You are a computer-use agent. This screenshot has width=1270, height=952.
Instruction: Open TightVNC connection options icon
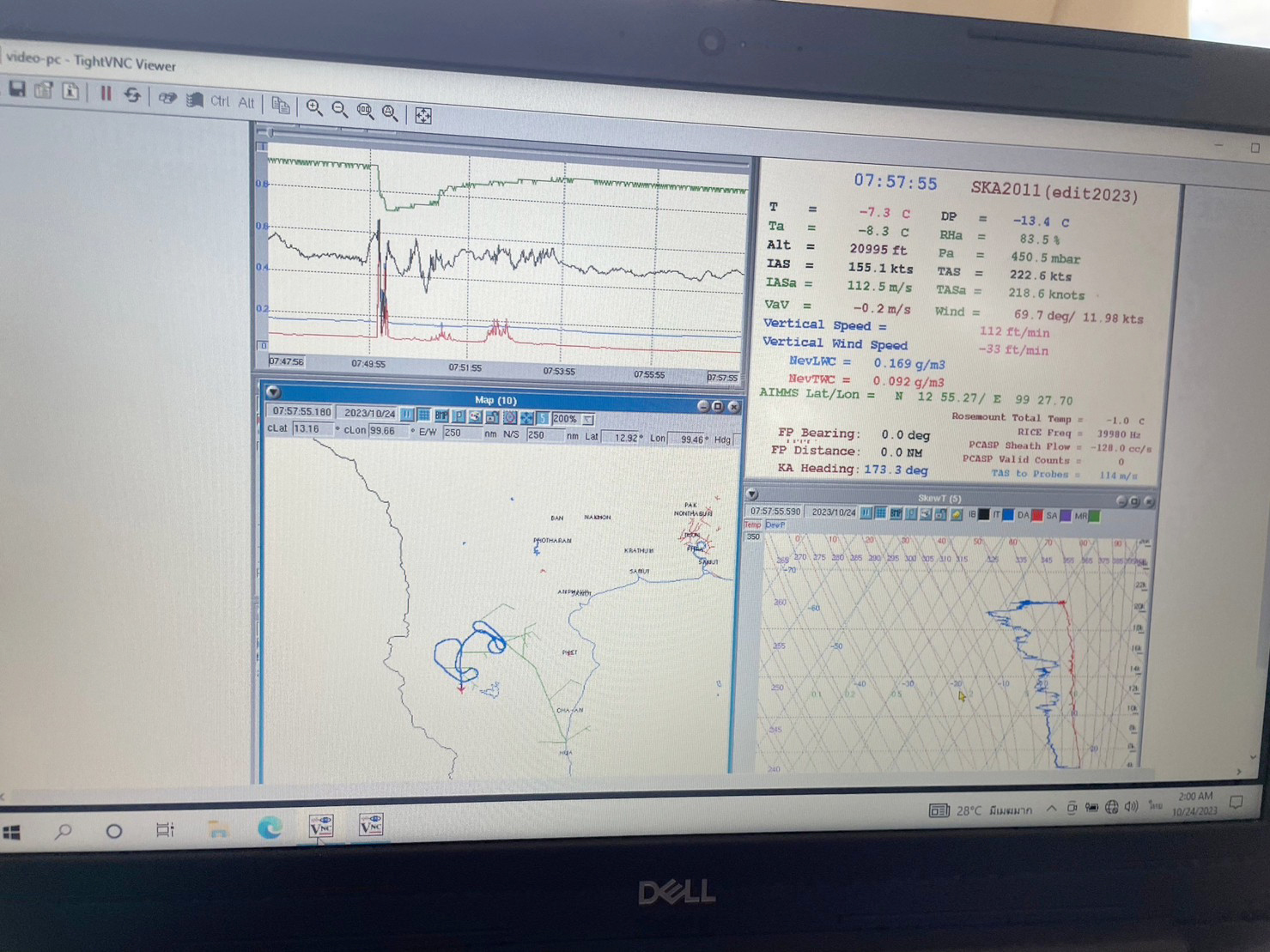click(44, 90)
